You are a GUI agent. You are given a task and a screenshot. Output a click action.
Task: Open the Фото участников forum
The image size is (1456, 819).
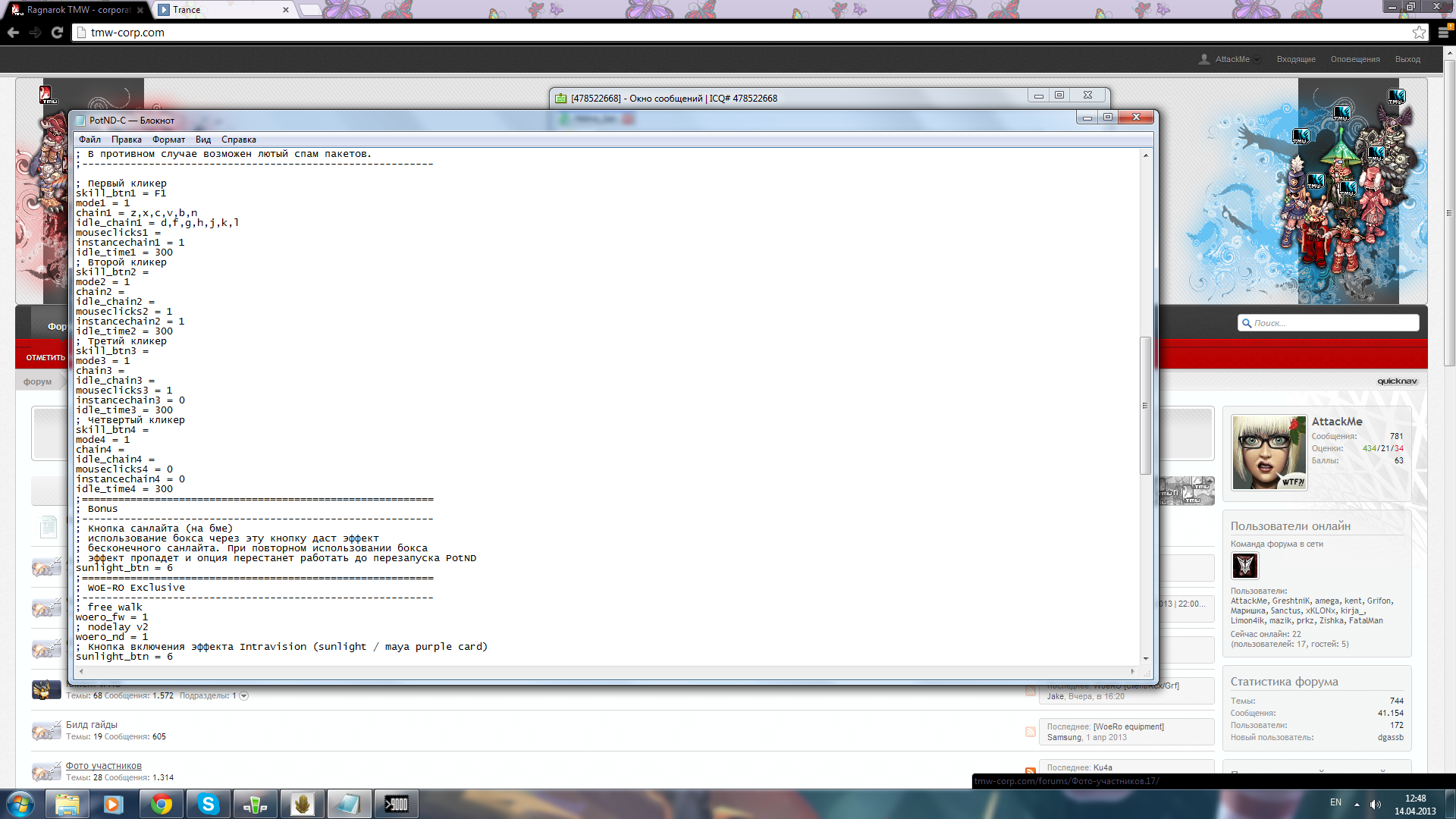coord(104,766)
